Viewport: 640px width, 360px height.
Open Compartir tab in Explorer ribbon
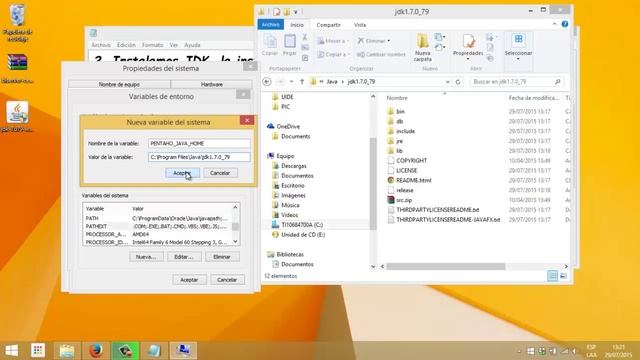coord(329,25)
